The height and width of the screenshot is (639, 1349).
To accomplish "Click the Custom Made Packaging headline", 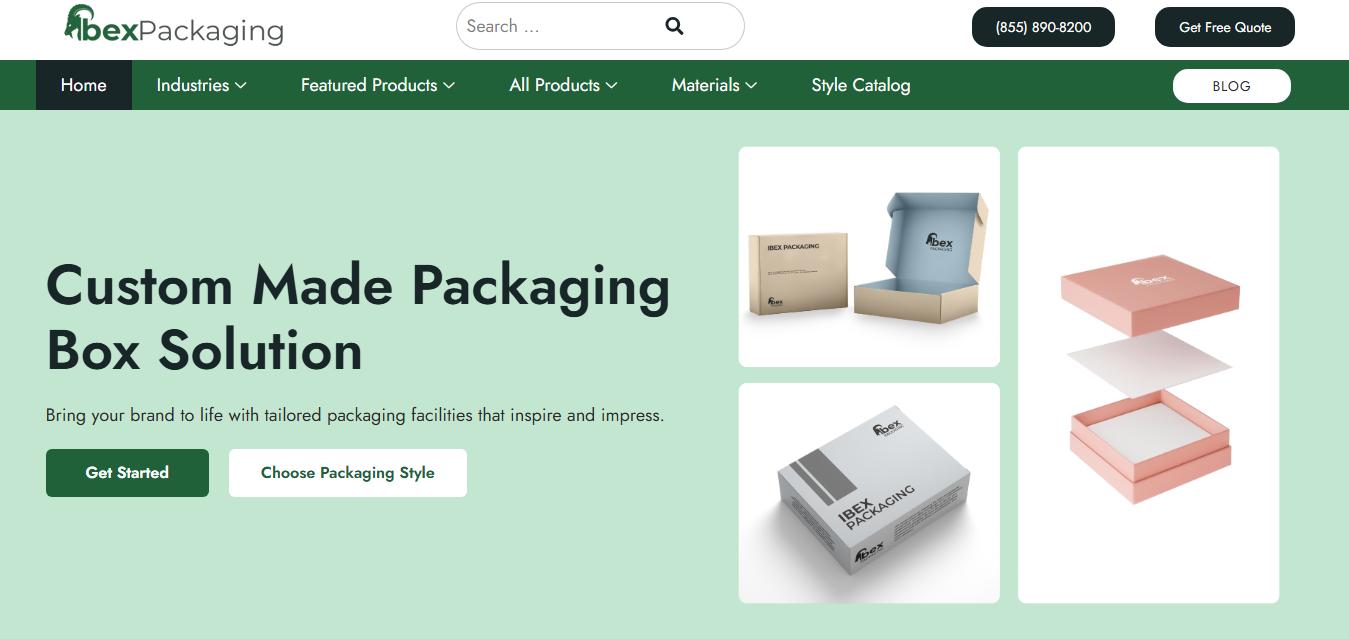I will pyautogui.click(x=358, y=317).
